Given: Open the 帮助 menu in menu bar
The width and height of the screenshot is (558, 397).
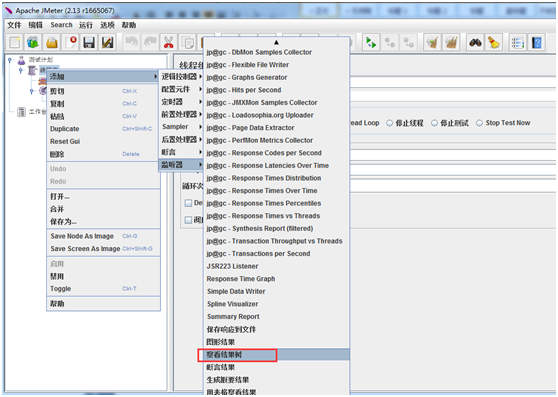Looking at the screenshot, I should [x=128, y=25].
